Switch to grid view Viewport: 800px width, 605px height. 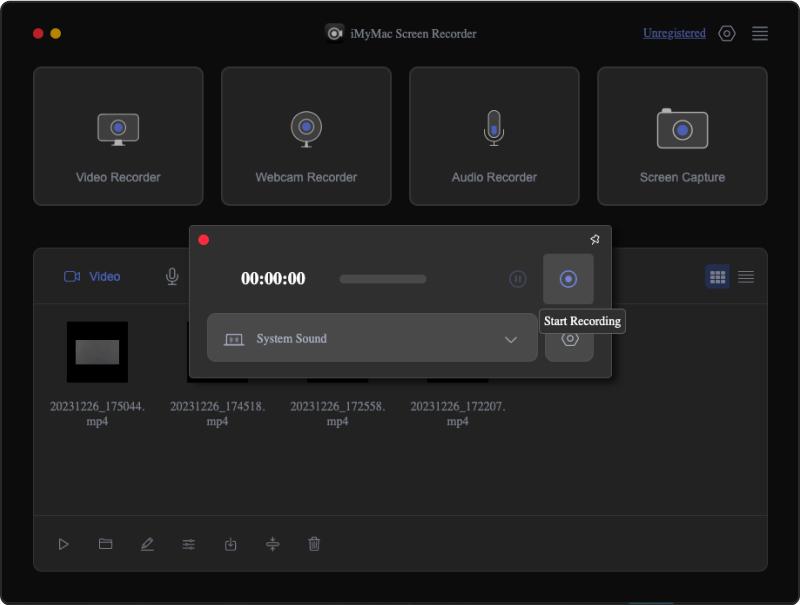(x=717, y=277)
